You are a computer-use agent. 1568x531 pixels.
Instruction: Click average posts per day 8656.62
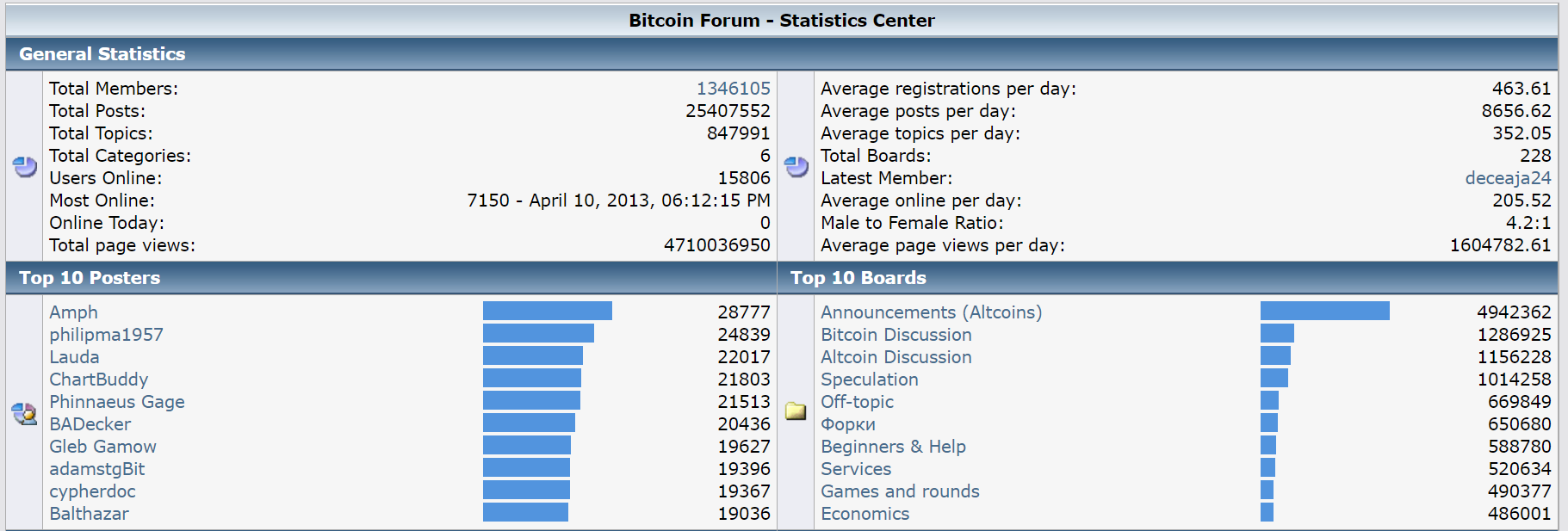click(1516, 111)
